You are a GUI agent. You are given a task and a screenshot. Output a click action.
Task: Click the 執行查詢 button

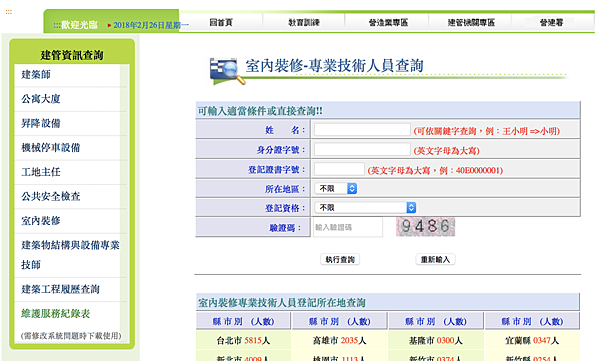coord(340,260)
